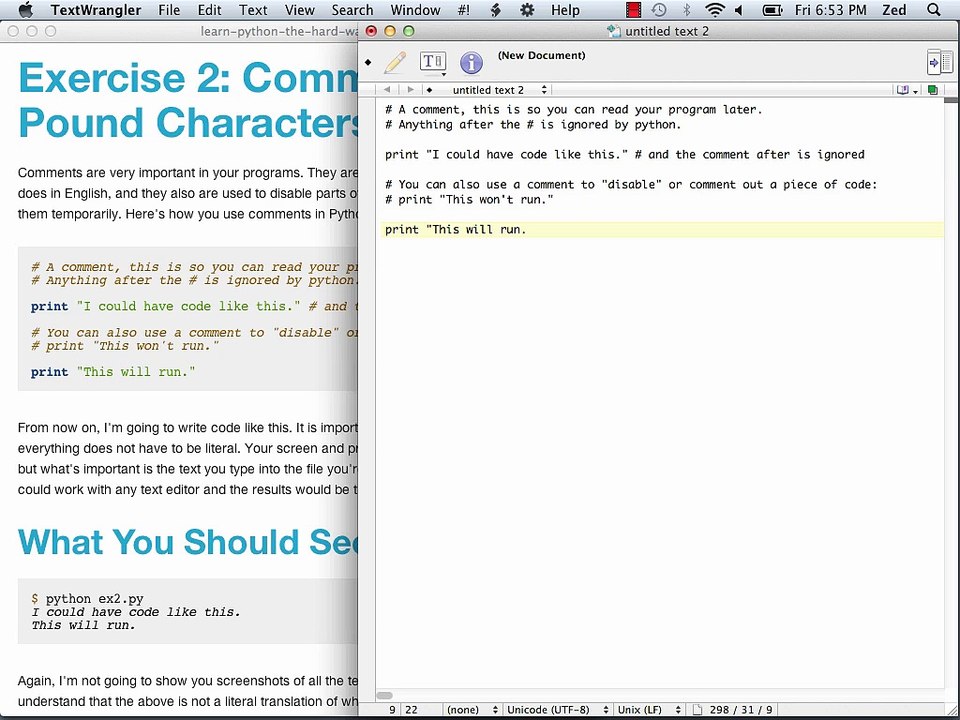
Task: Open the language (none) popup
Action: [471, 710]
